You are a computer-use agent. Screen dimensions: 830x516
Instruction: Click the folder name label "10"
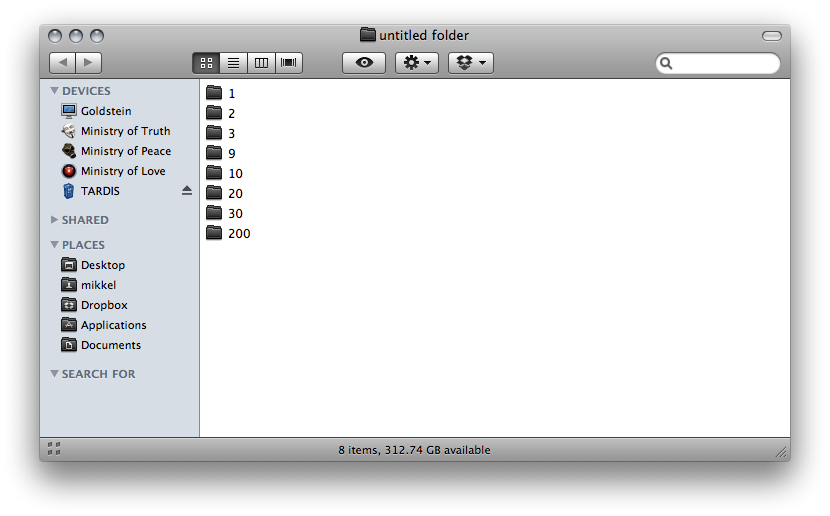(236, 174)
